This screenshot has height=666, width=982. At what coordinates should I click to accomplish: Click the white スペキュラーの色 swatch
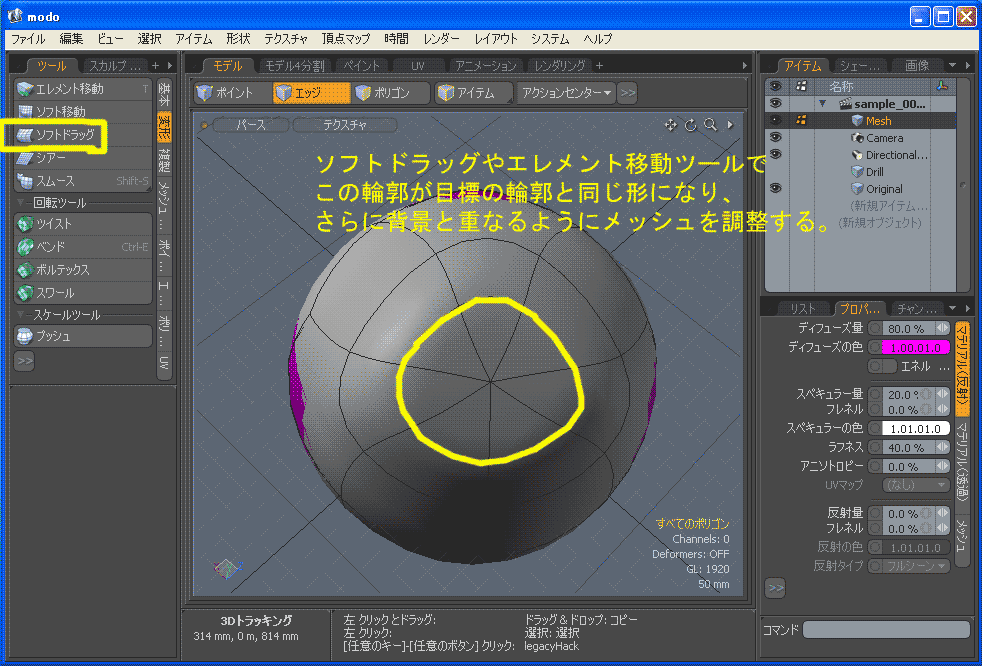point(916,429)
